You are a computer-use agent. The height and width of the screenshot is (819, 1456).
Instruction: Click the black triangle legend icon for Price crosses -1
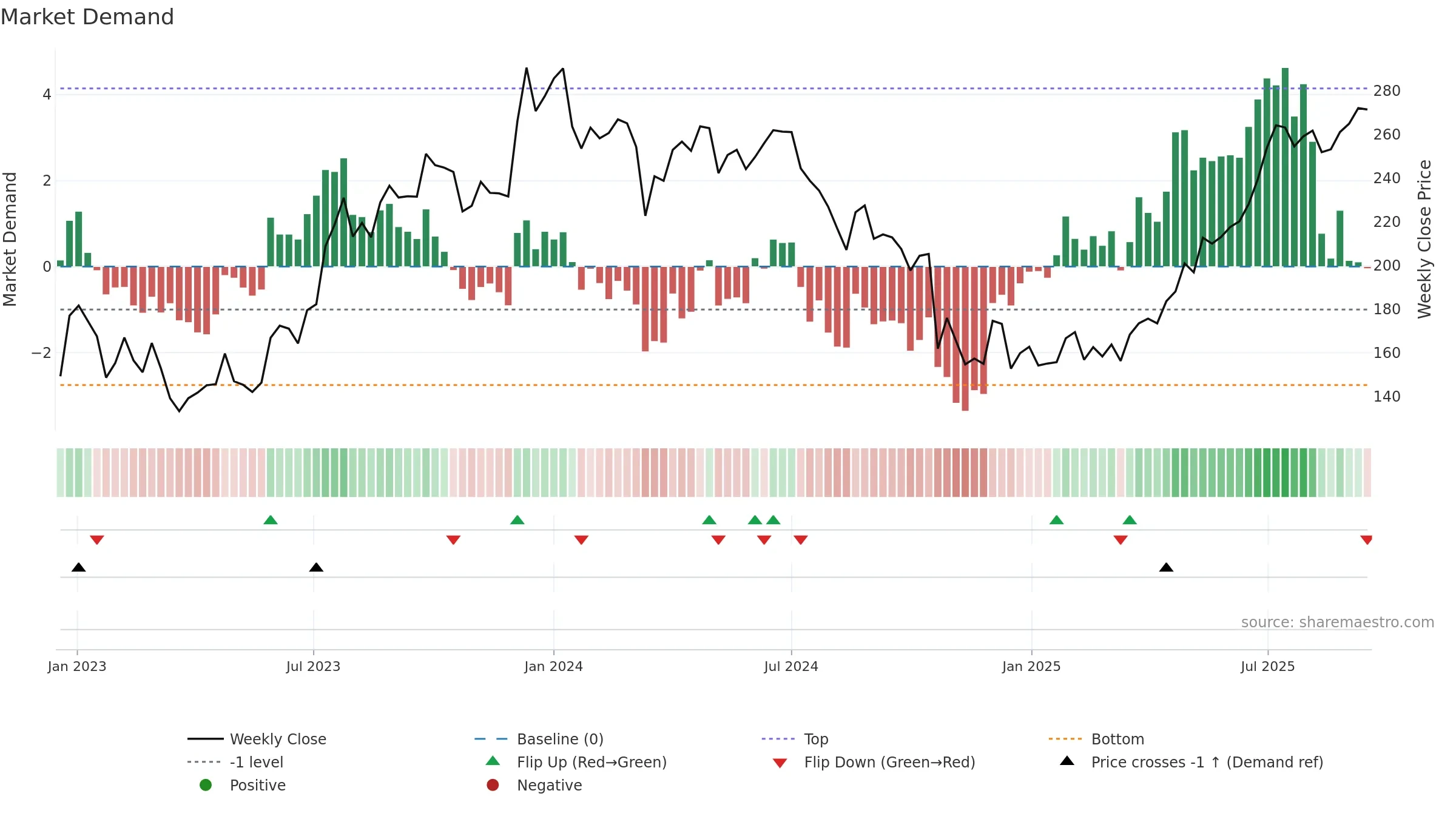[1067, 761]
